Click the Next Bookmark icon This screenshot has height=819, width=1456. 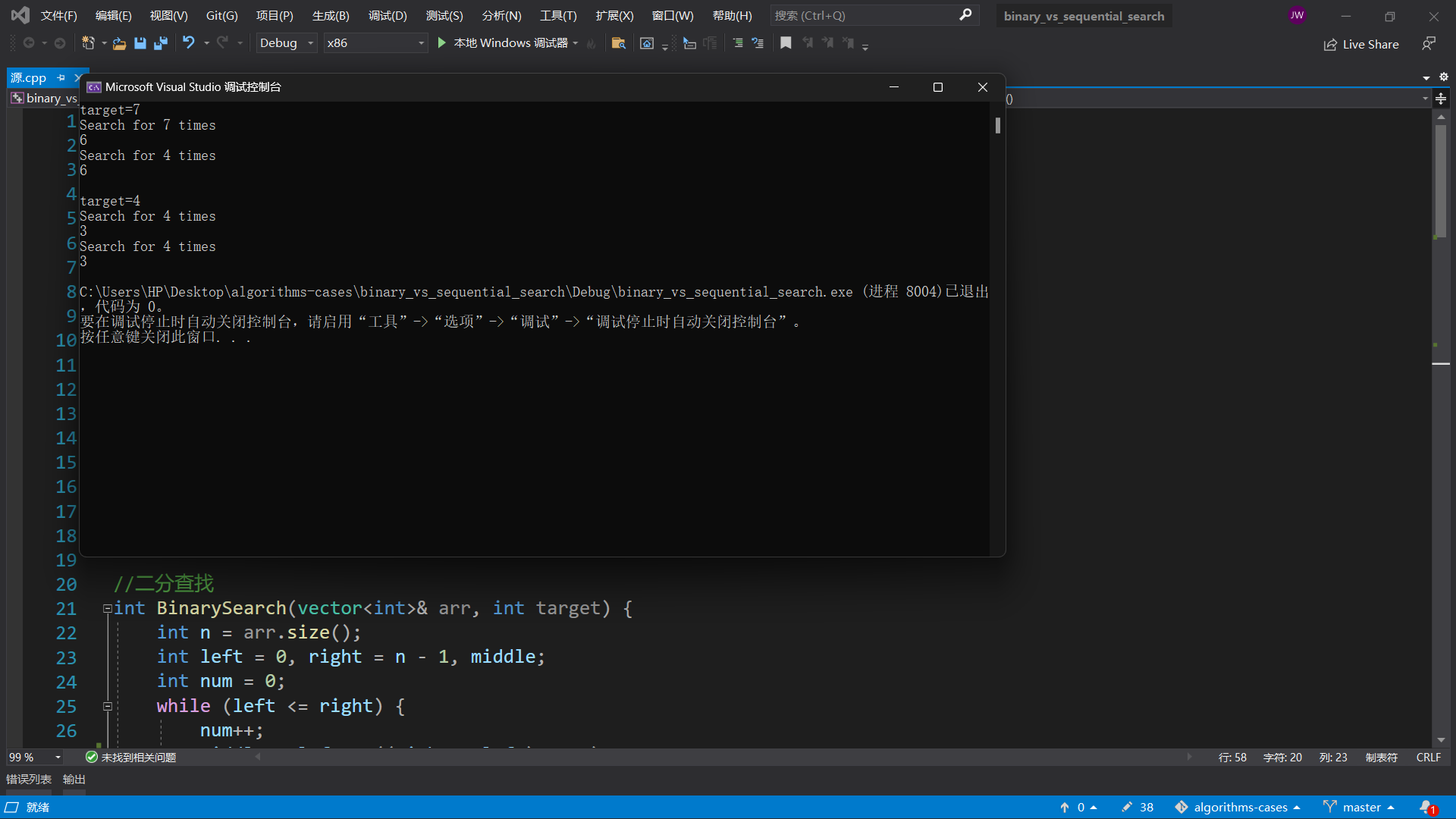(x=827, y=43)
